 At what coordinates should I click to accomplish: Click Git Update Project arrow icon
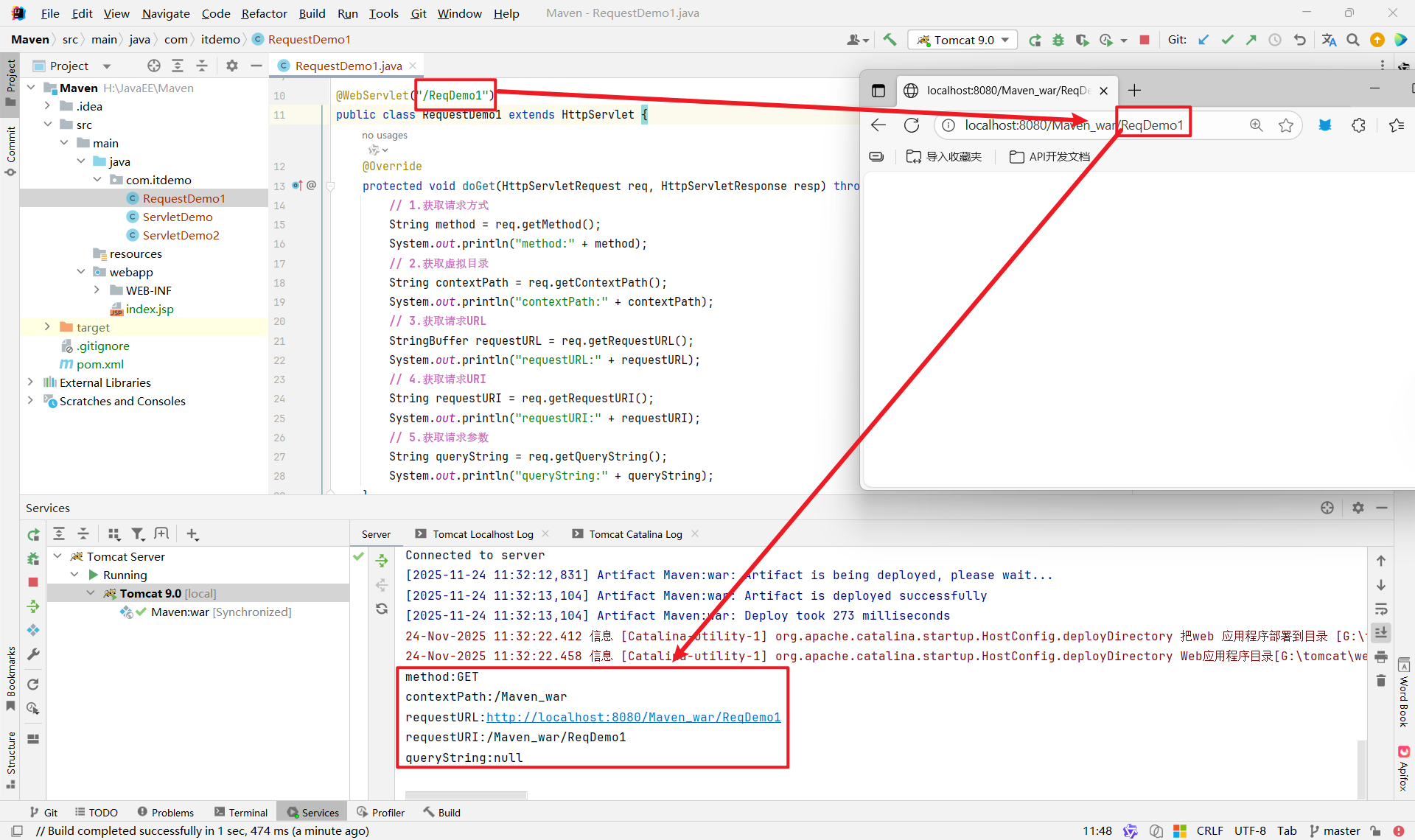click(1203, 40)
